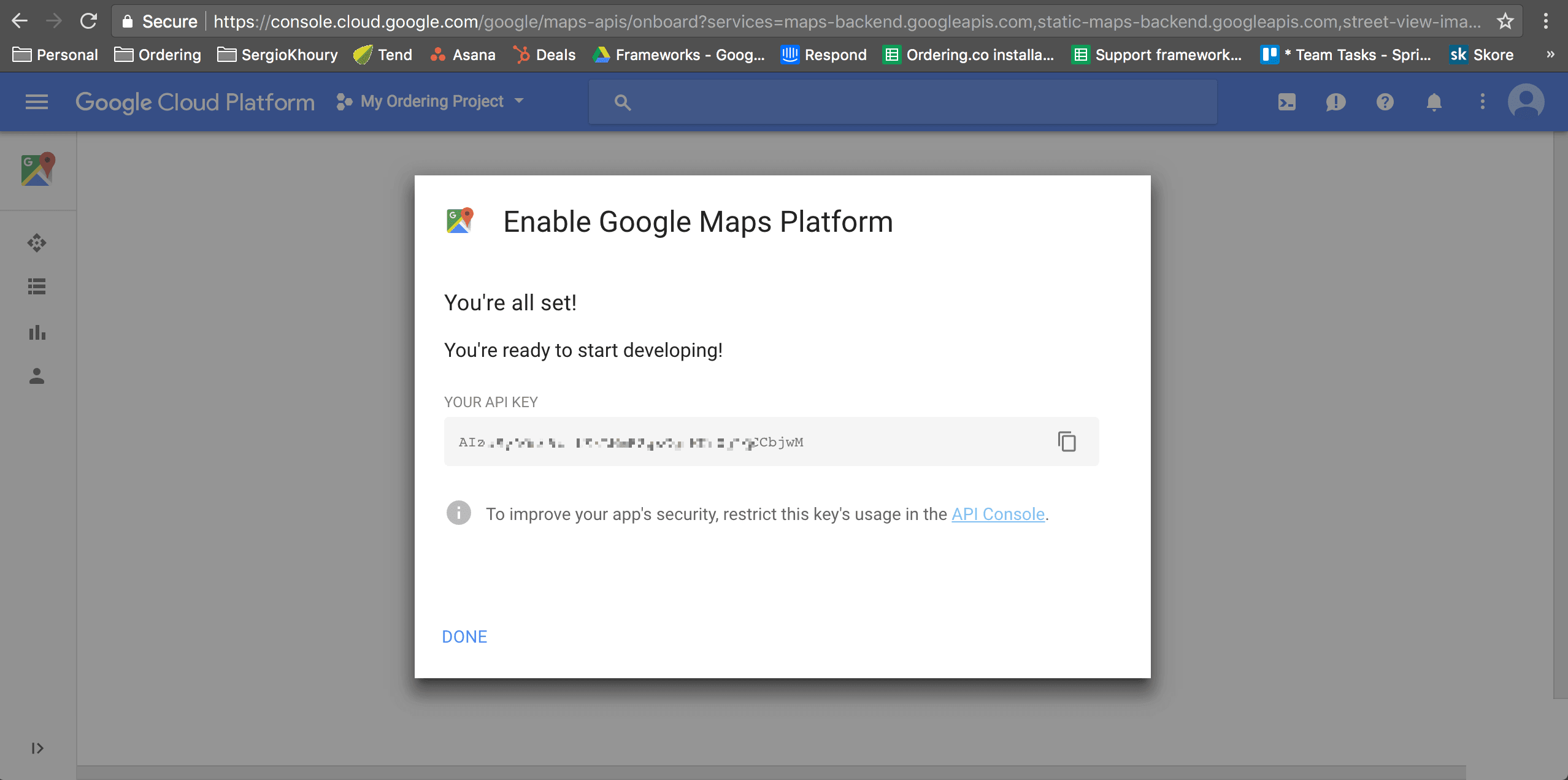Click the support person sidebar icon
This screenshot has width=1568, height=780.
point(37,376)
